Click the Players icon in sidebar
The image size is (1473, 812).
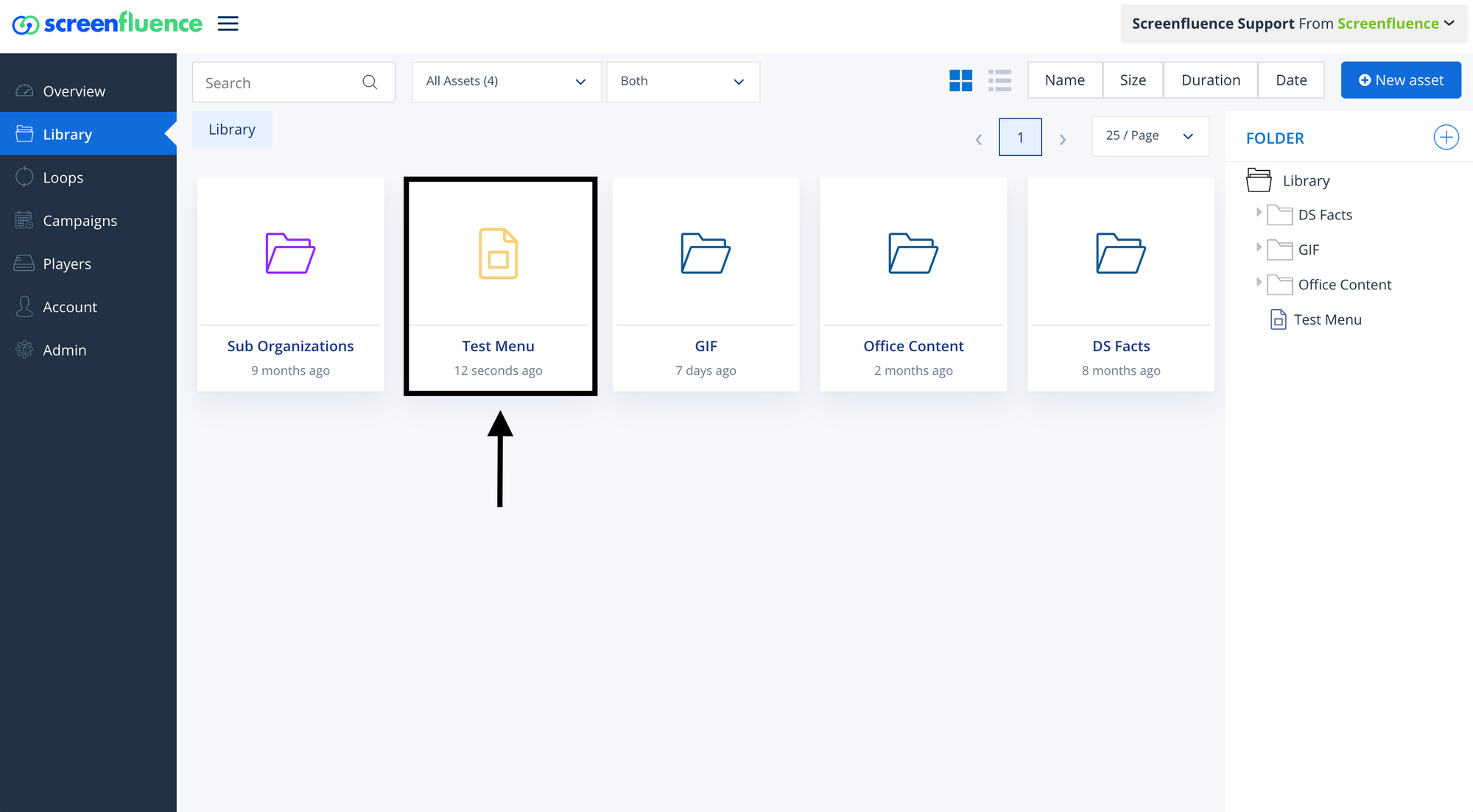click(x=24, y=263)
